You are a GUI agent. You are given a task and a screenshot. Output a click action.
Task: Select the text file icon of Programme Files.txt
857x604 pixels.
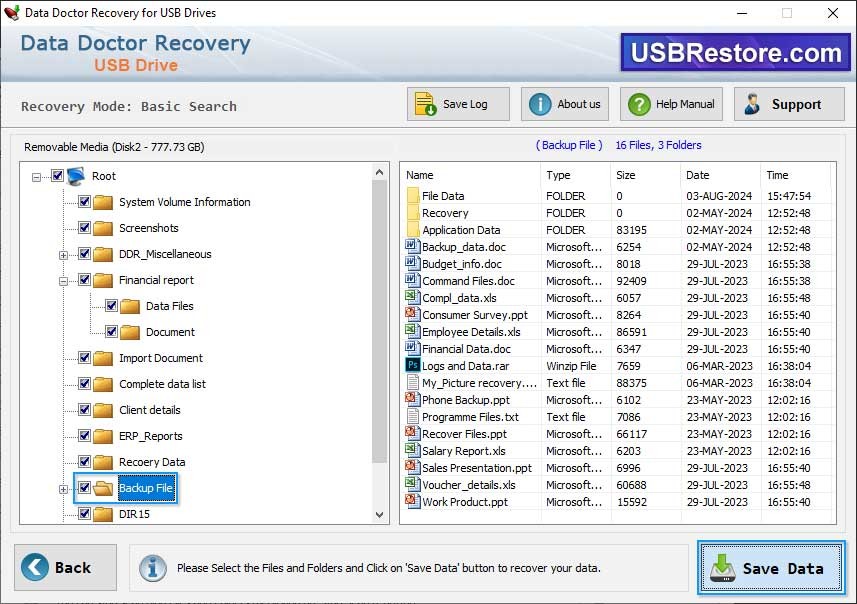411,417
